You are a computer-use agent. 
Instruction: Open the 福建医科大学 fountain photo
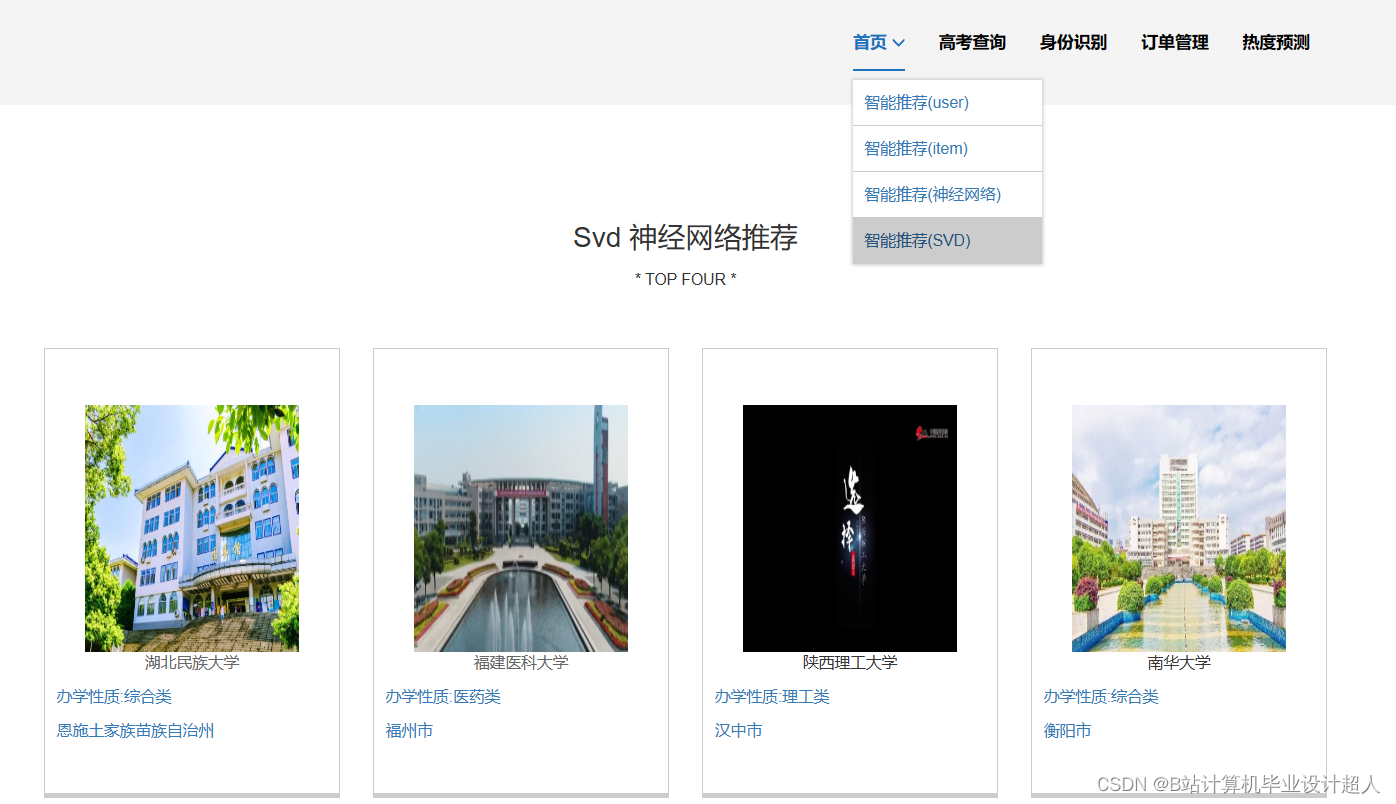tap(521, 528)
